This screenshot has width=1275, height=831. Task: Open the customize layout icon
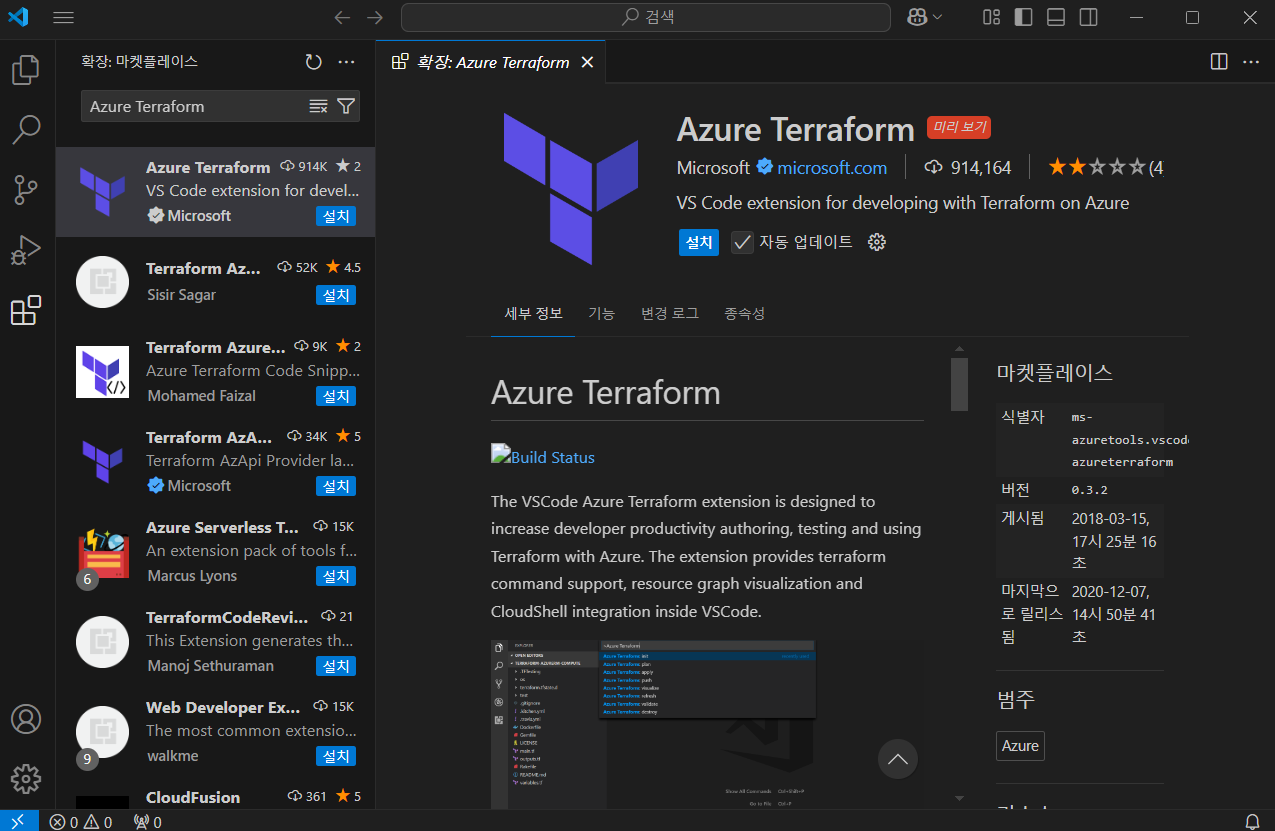click(991, 17)
